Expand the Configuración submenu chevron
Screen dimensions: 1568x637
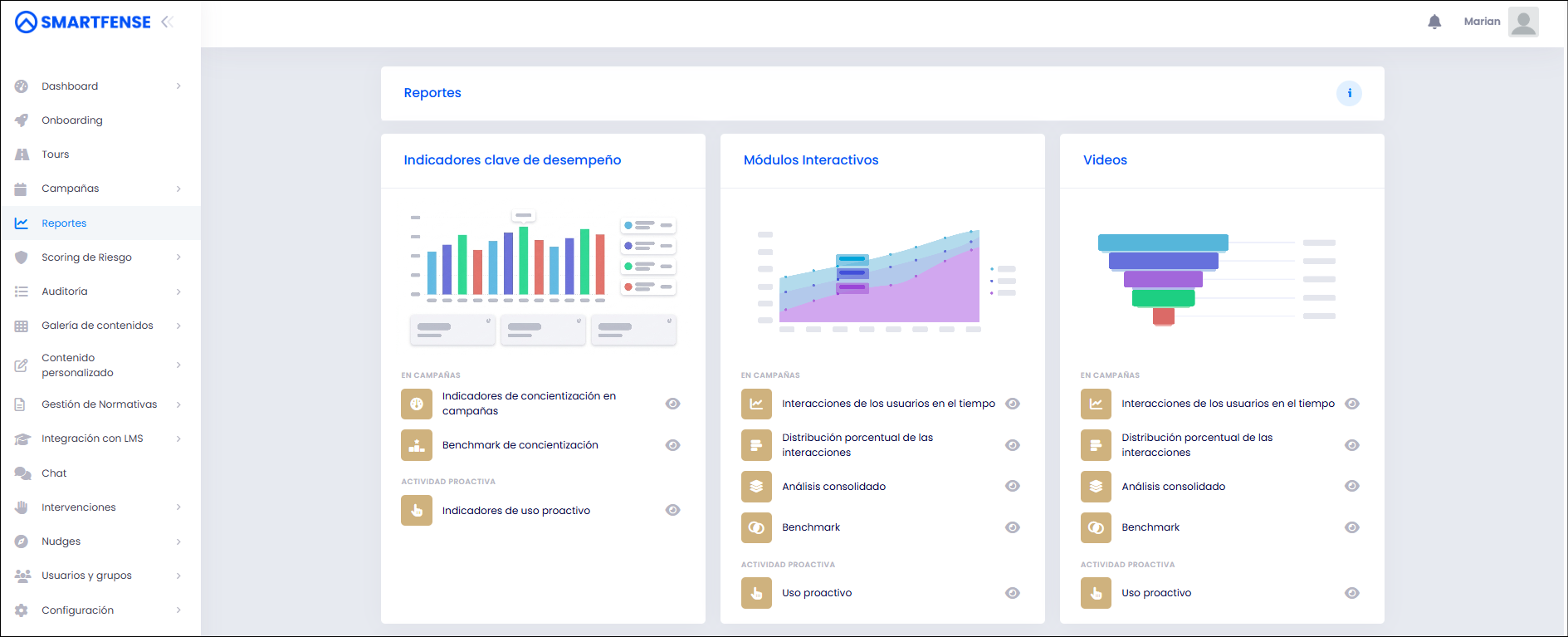click(178, 610)
